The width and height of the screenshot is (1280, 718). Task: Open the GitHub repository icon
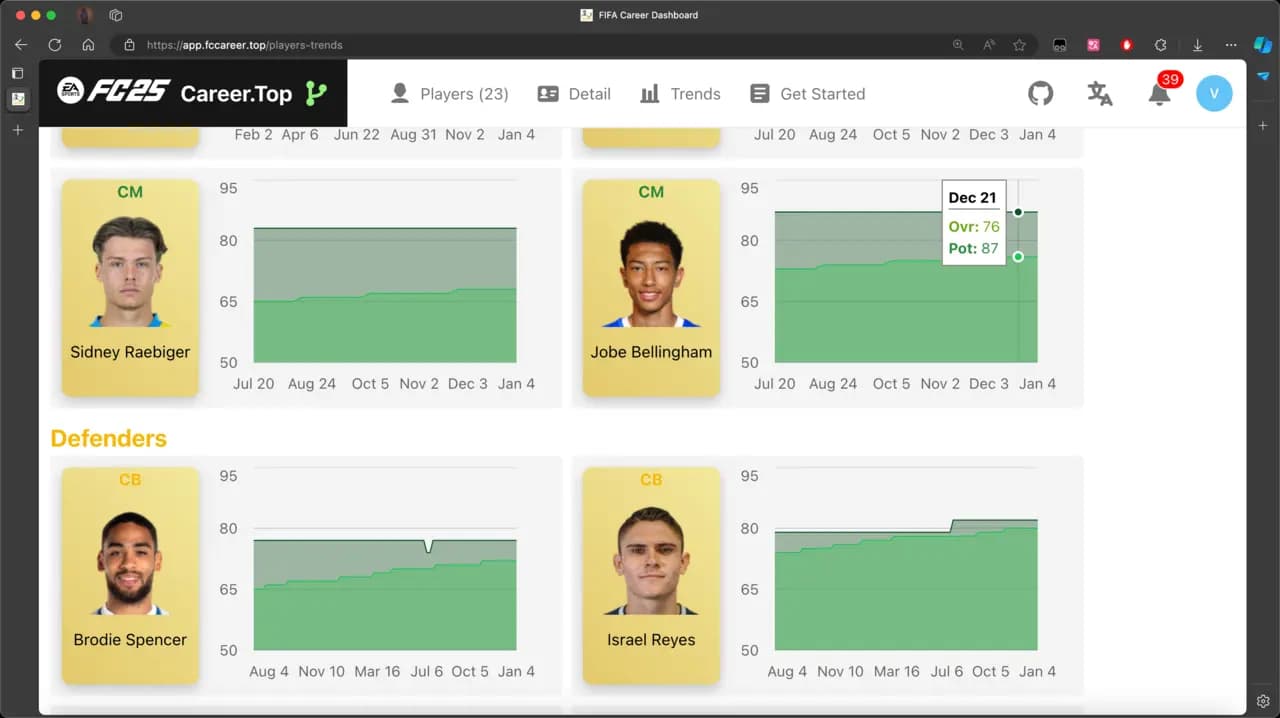pos(1041,93)
